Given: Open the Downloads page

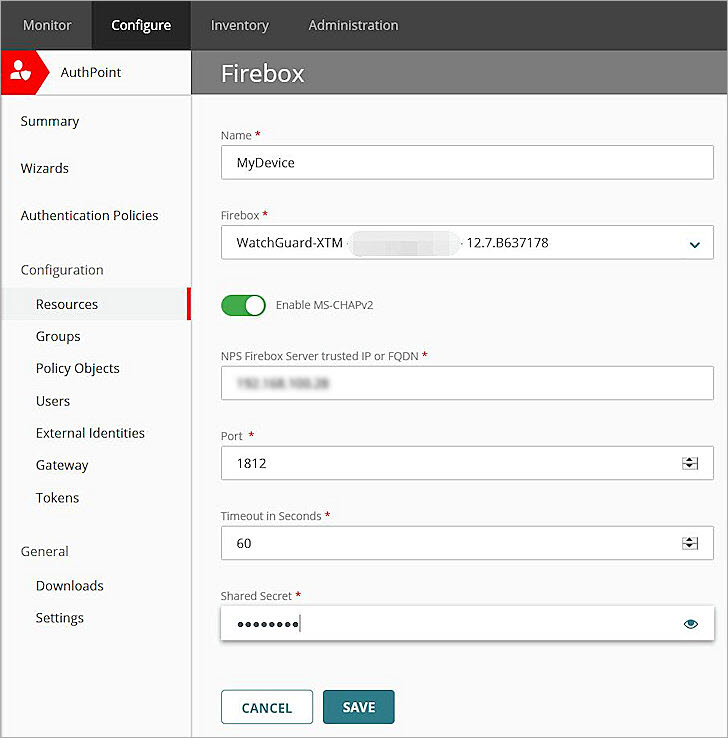Looking at the screenshot, I should [69, 585].
